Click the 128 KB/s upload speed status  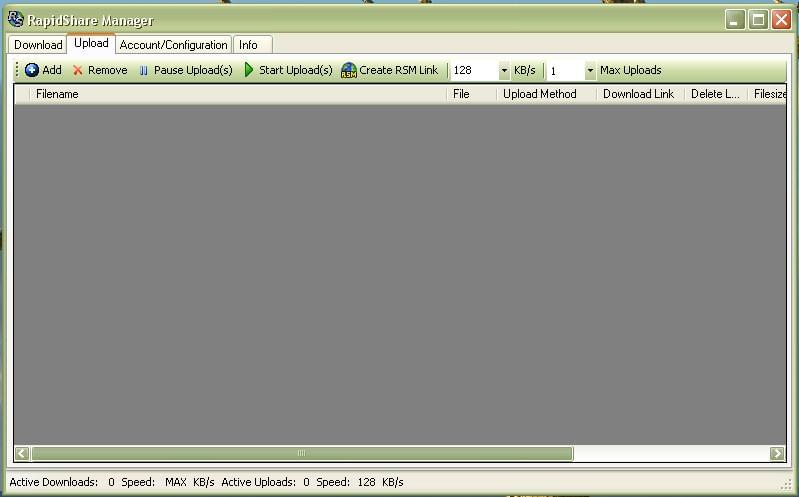pos(379,482)
